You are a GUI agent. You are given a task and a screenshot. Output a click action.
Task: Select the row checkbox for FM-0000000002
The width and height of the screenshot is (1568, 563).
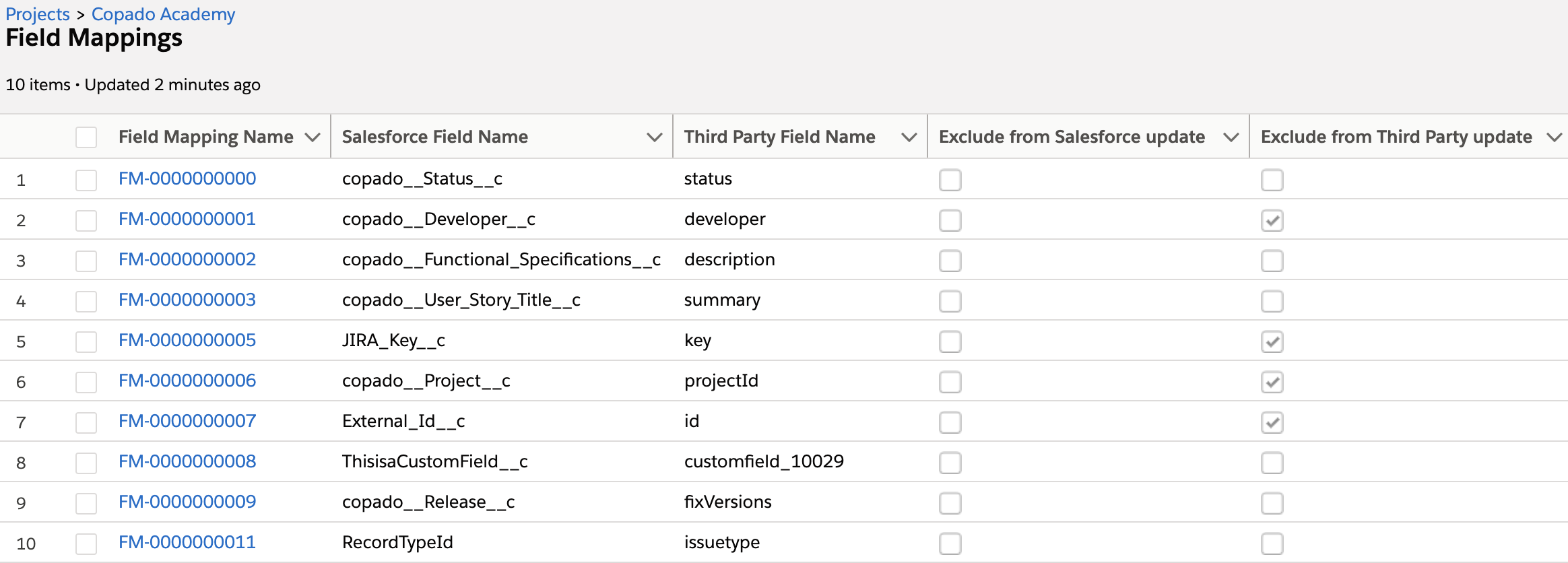[86, 261]
